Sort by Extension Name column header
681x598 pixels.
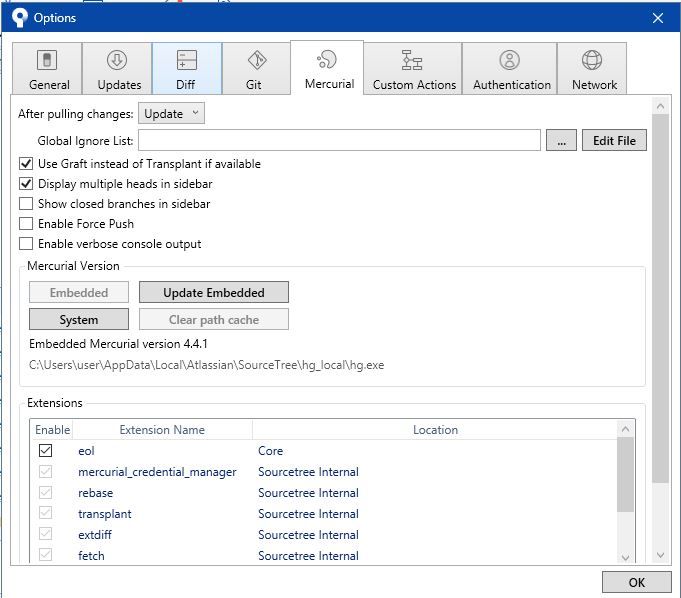pos(162,430)
